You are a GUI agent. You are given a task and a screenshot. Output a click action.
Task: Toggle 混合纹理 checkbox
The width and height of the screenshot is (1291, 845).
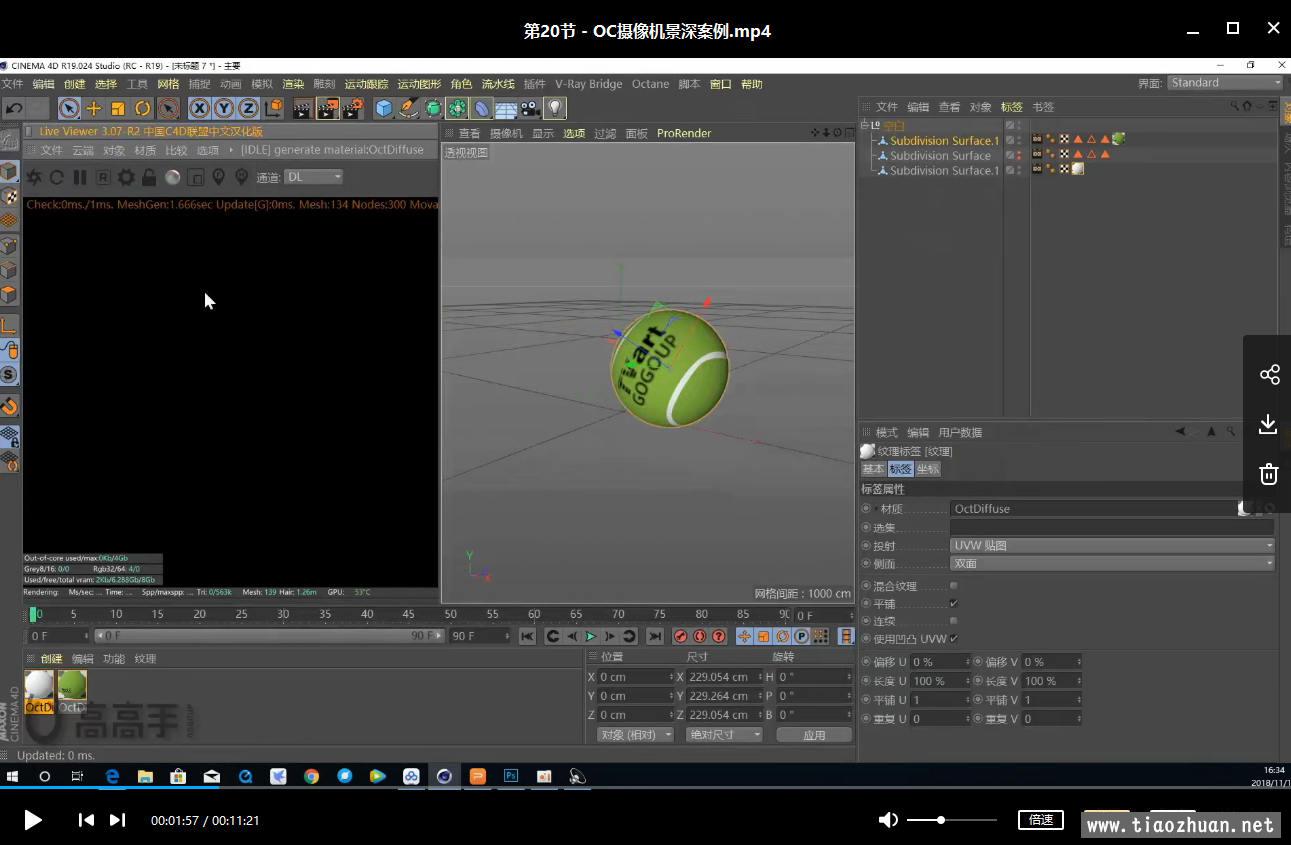[x=953, y=586]
